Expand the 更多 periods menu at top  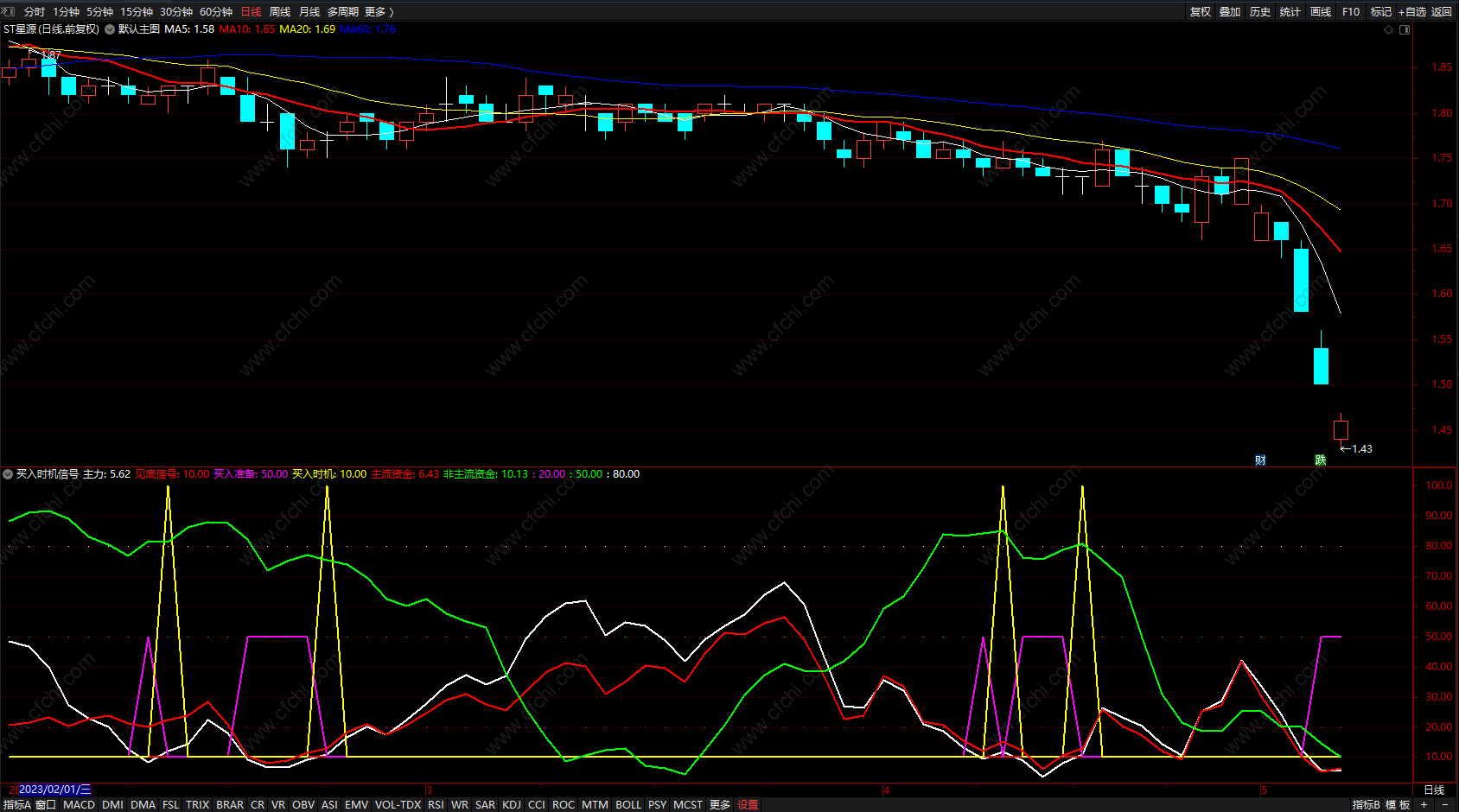coord(379,11)
